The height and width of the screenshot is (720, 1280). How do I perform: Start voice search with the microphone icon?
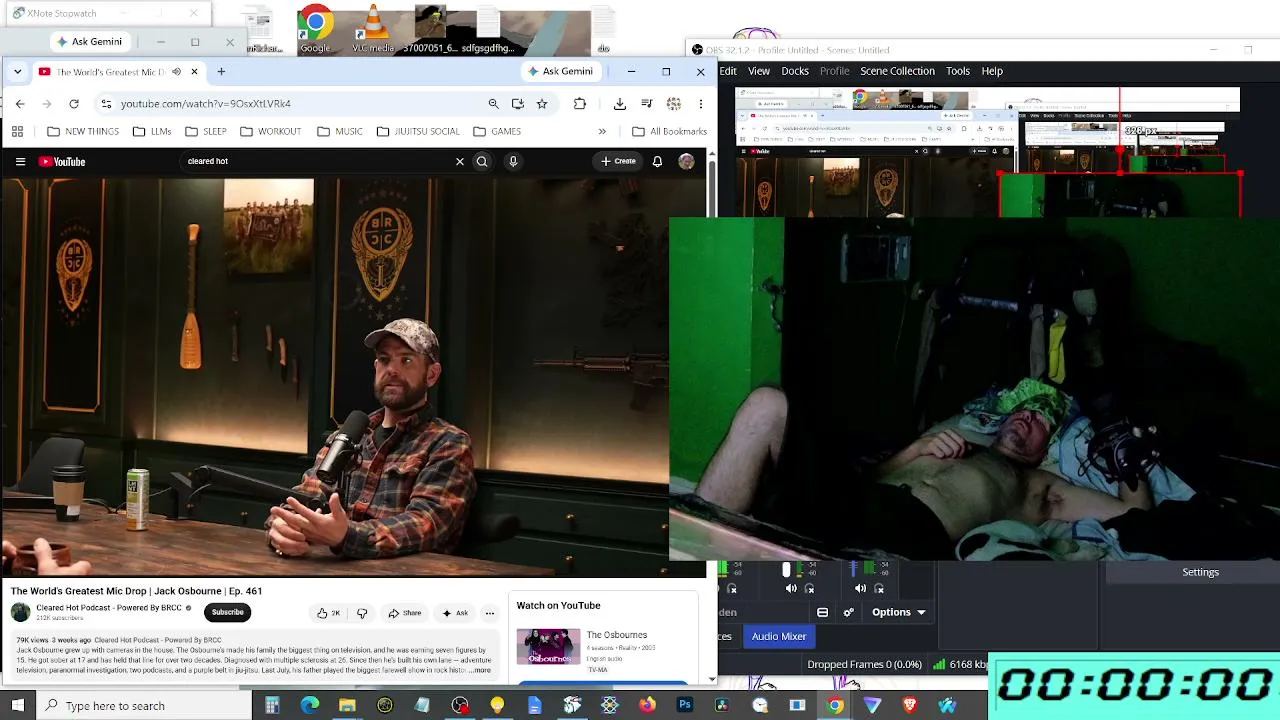pos(513,162)
